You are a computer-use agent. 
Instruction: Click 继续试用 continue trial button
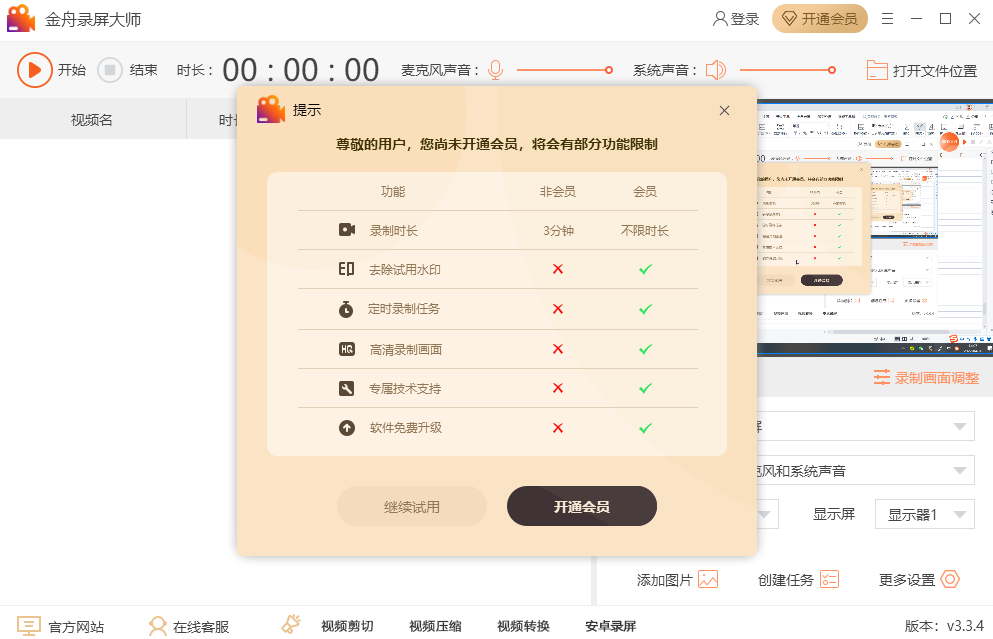[x=412, y=506]
